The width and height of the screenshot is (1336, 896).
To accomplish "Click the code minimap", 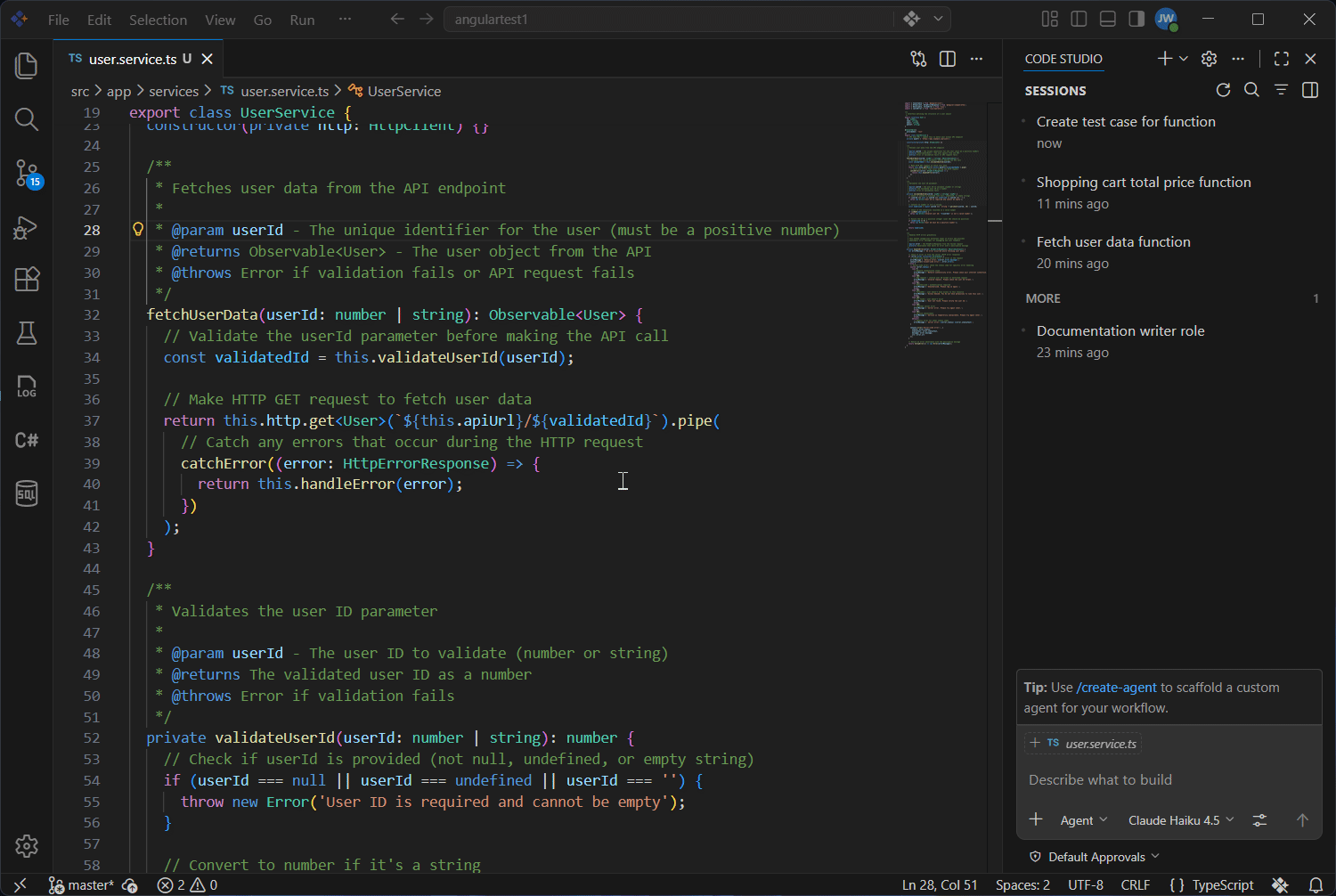I will pos(946,224).
